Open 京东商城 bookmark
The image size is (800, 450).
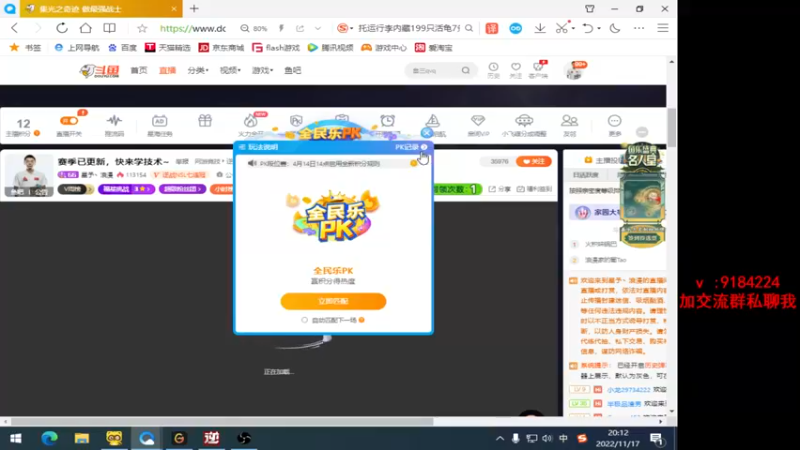[x=221, y=47]
